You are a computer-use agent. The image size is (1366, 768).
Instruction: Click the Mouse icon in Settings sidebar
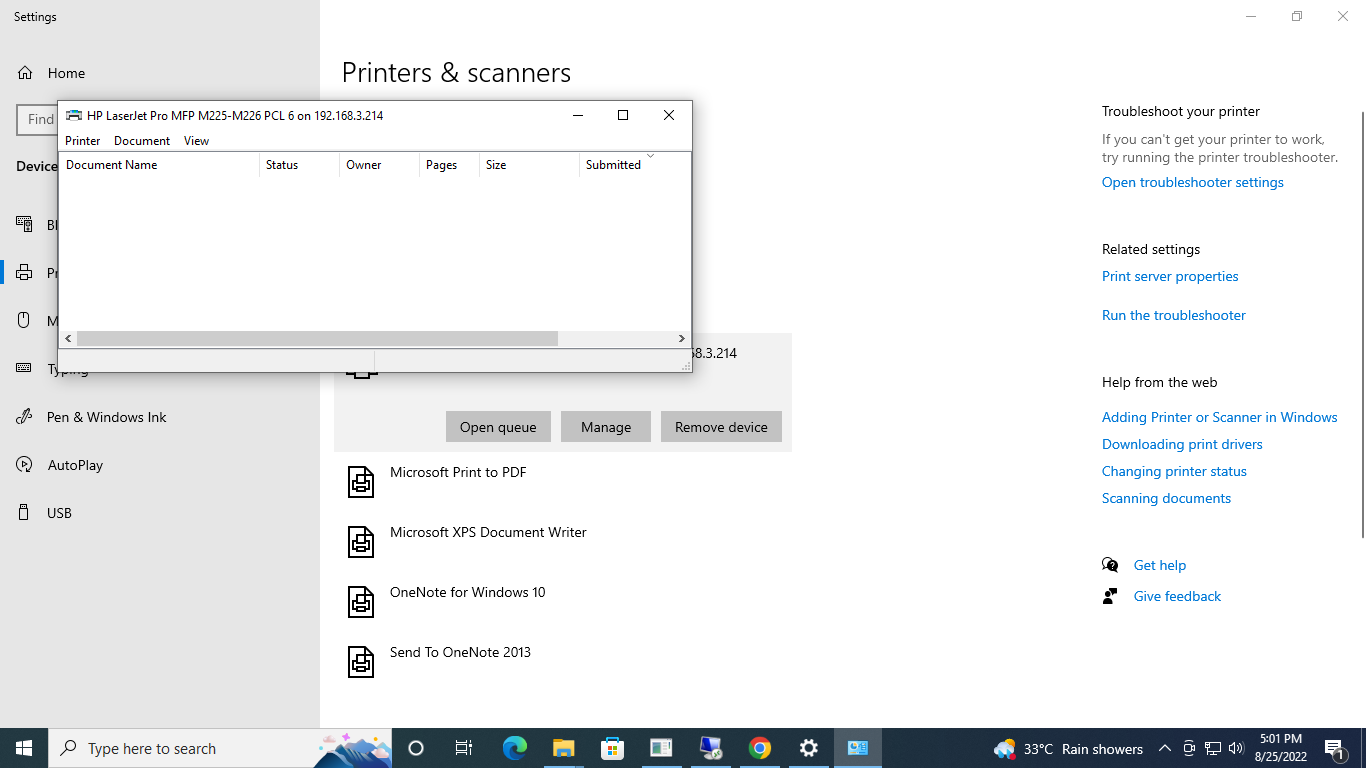[x=25, y=321]
